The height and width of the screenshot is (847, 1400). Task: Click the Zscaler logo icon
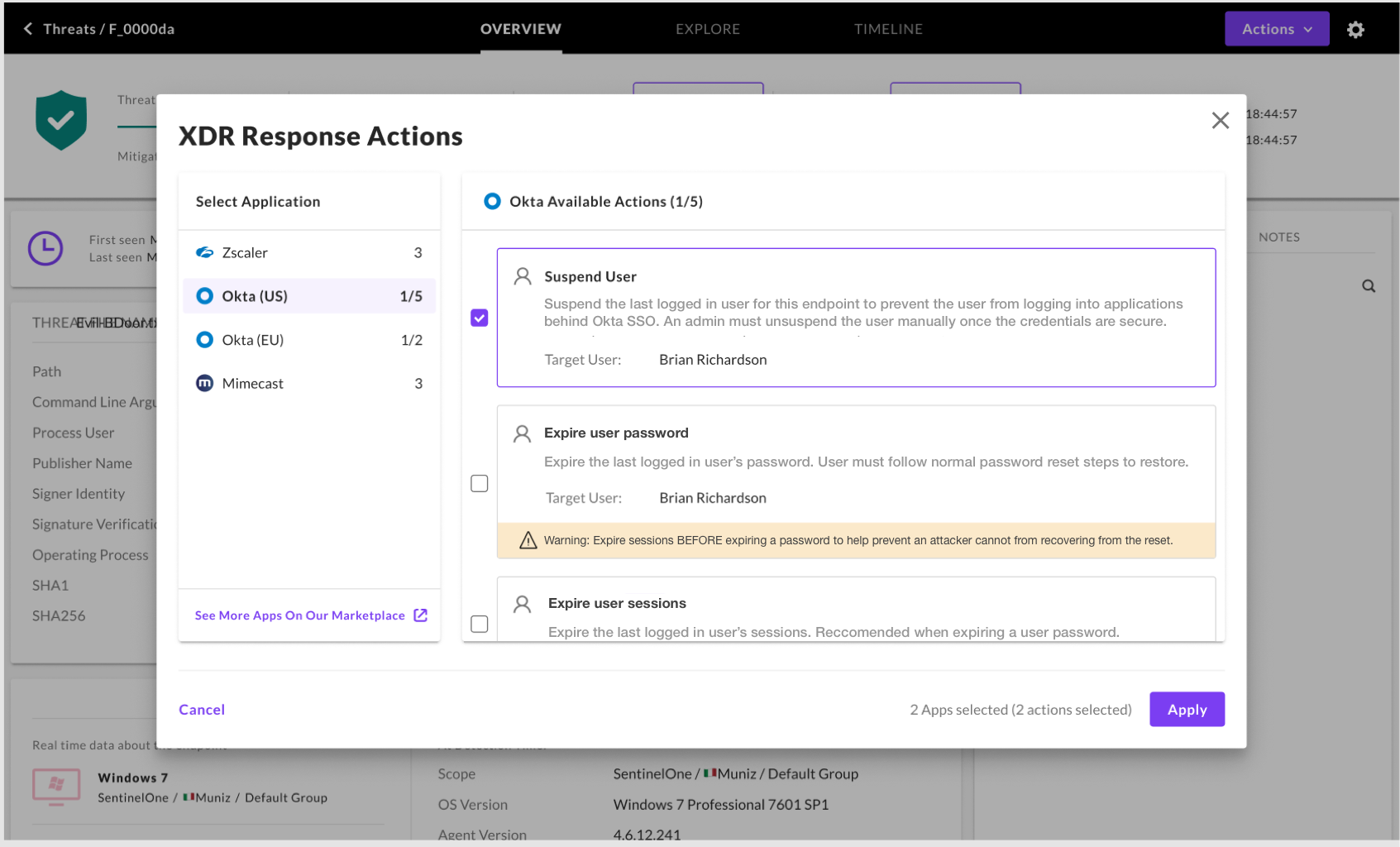click(204, 252)
